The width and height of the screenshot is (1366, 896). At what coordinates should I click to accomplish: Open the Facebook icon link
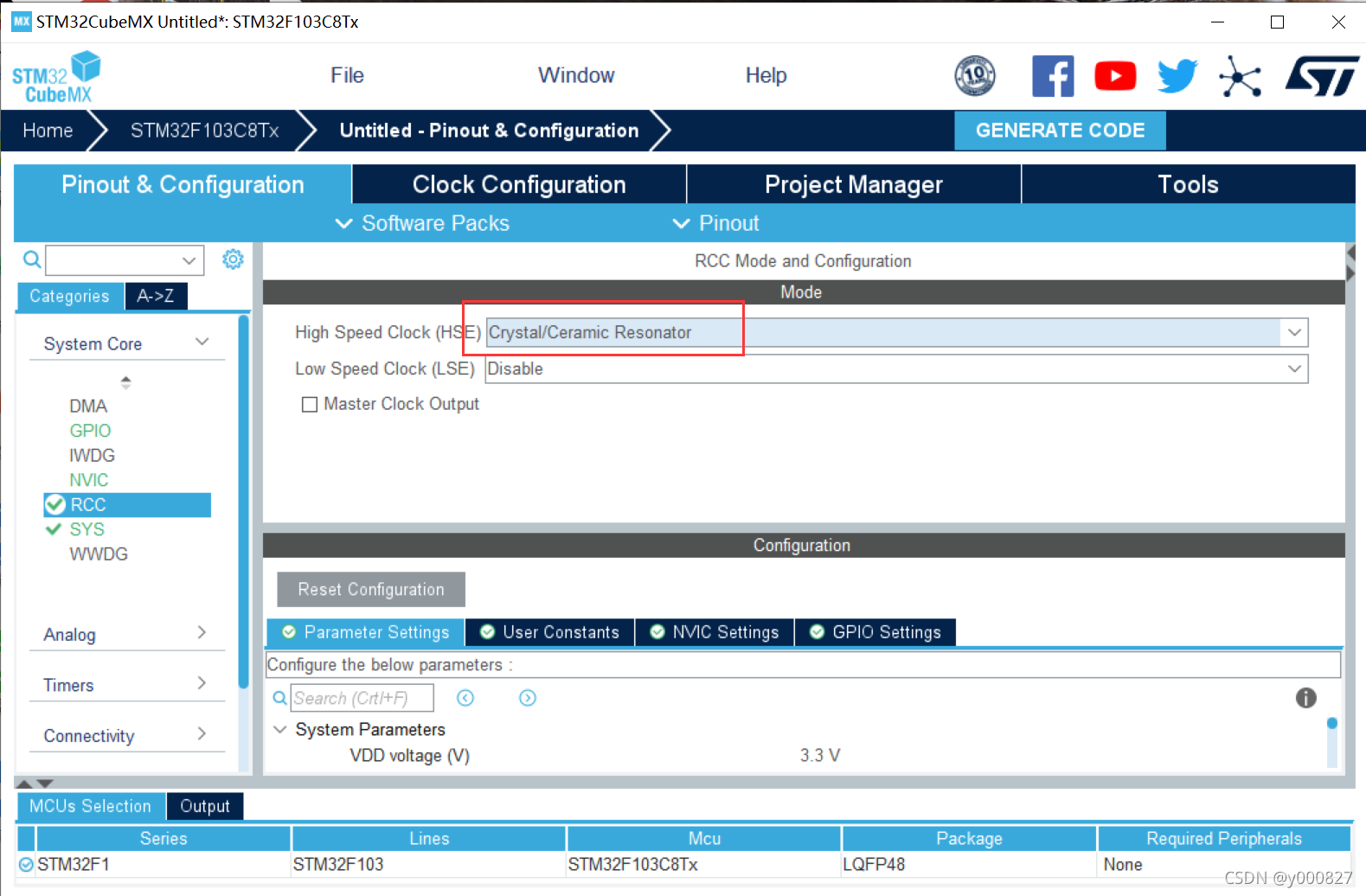pos(1053,76)
